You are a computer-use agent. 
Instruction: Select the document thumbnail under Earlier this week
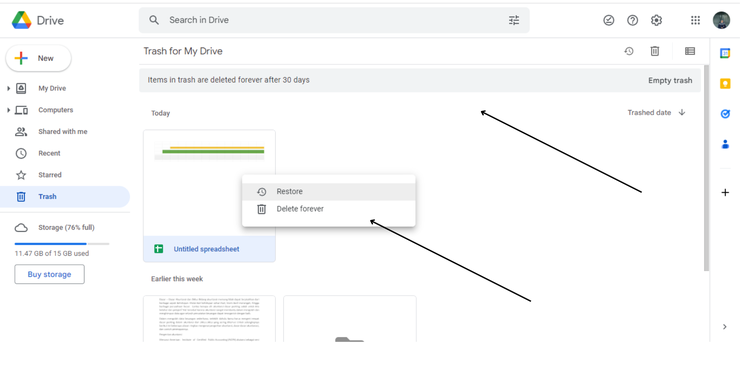[x=210, y=319]
